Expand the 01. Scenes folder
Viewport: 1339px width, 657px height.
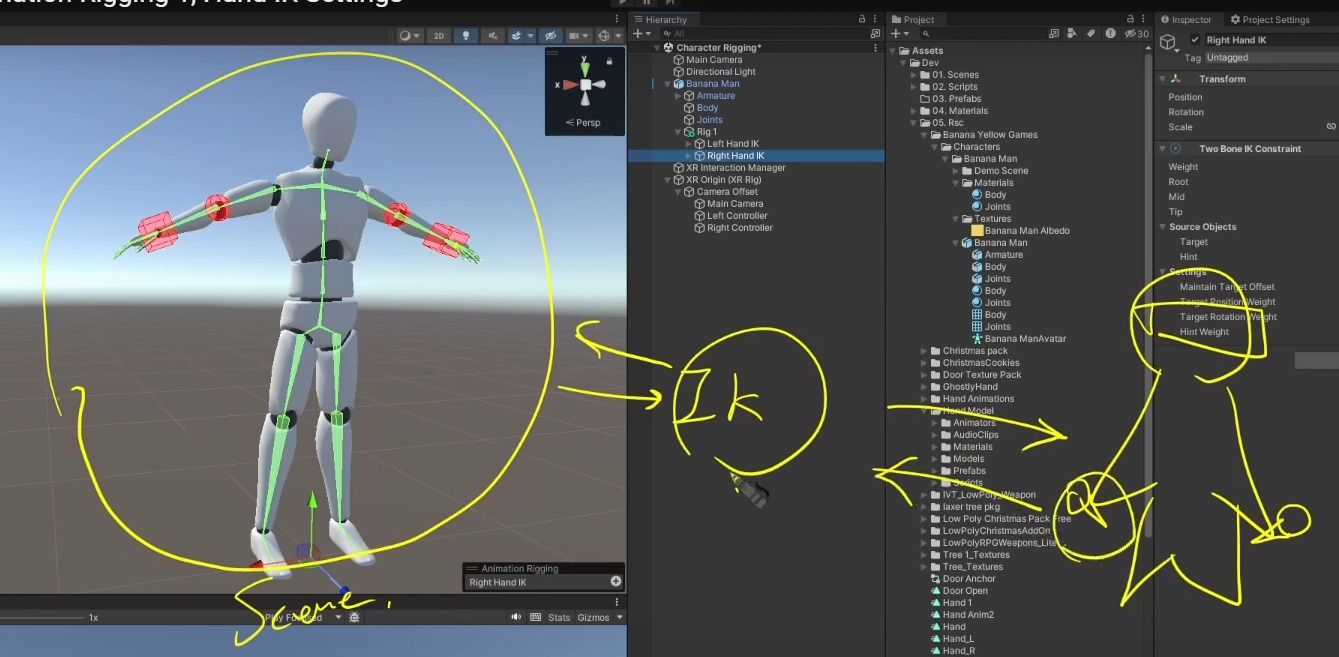[914, 75]
